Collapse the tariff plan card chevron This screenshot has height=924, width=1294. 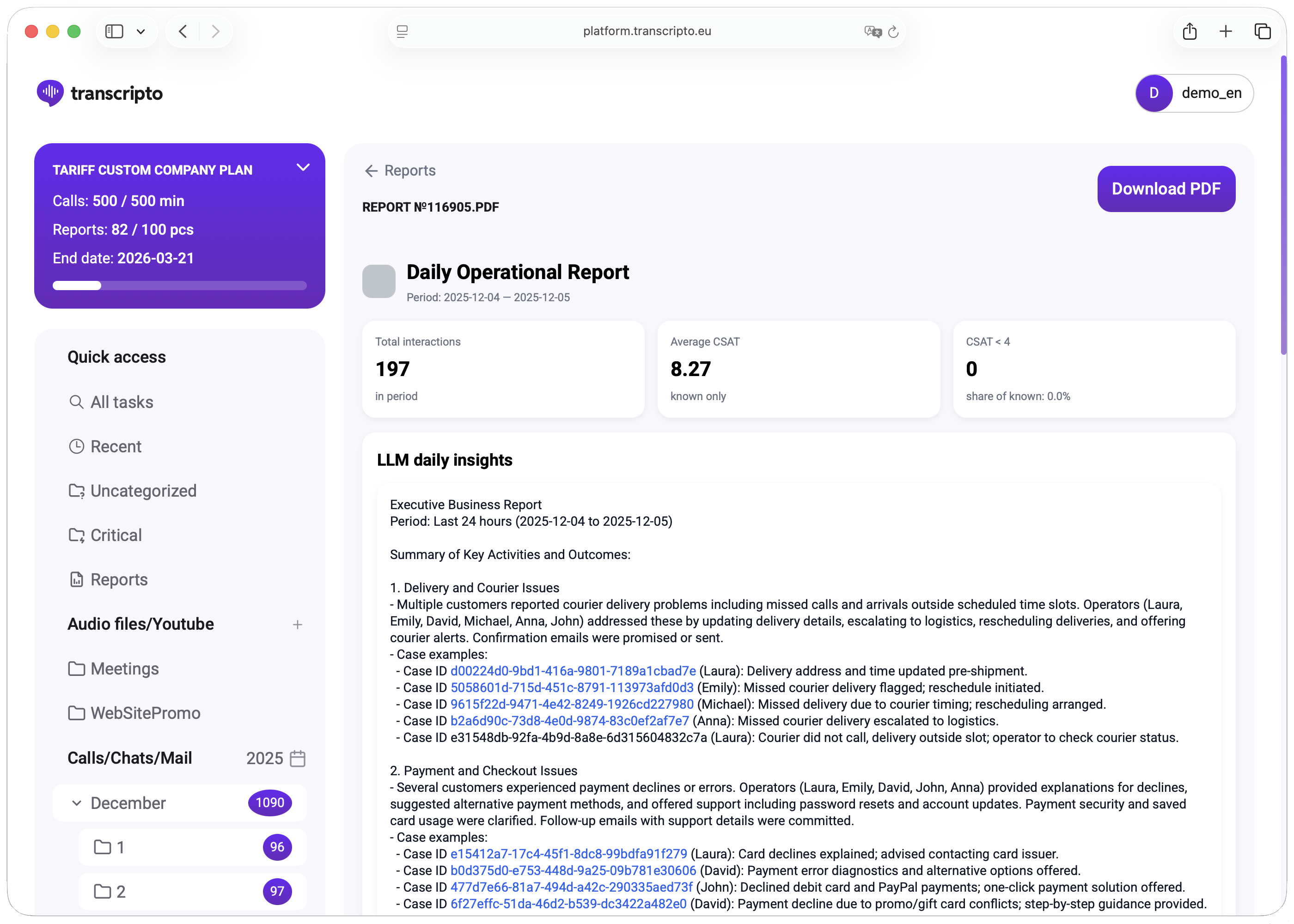(x=303, y=167)
